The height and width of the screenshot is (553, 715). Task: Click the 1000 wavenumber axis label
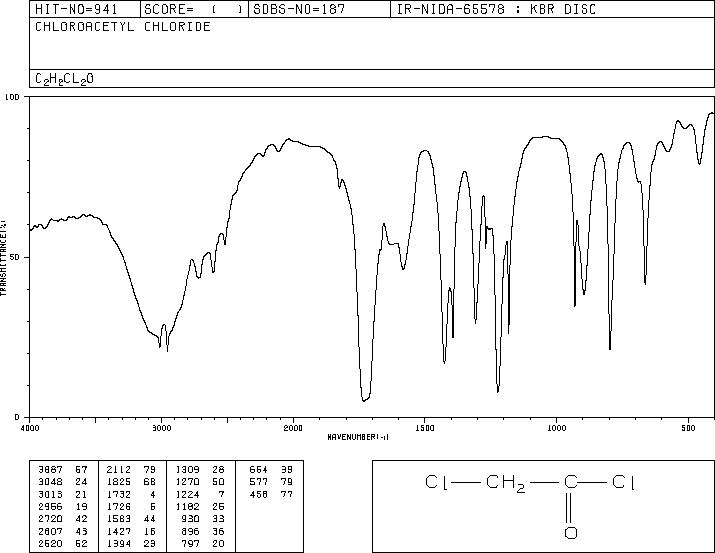click(x=556, y=428)
